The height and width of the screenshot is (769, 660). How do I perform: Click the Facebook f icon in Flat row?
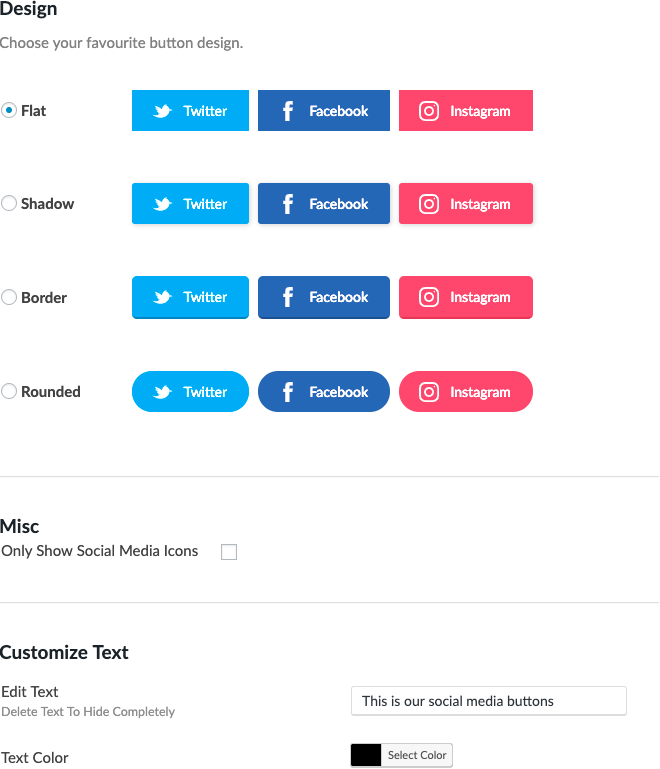click(x=288, y=111)
